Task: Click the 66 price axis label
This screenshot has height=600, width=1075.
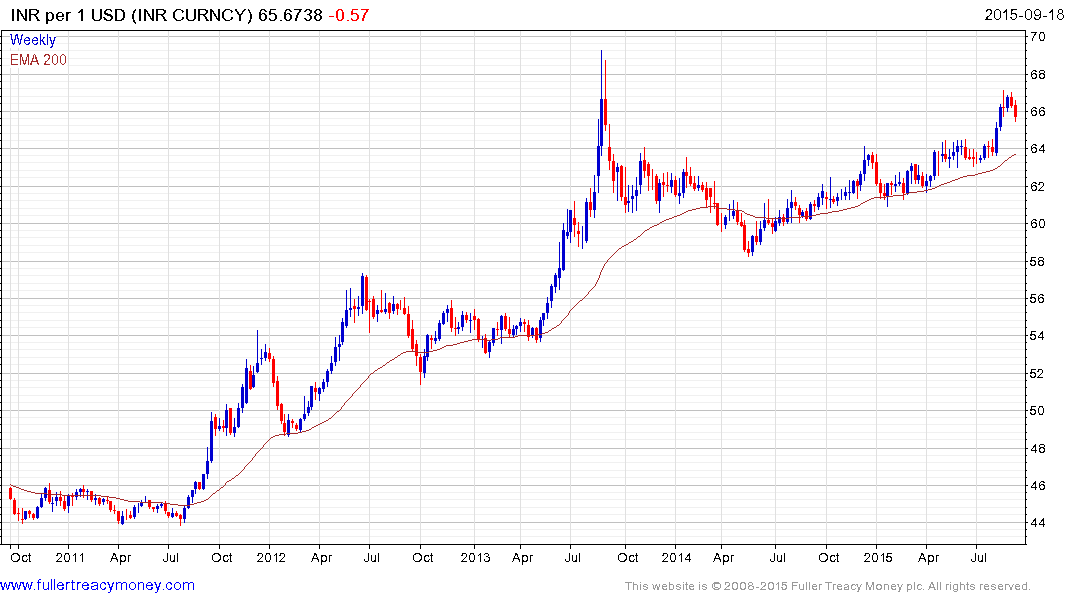Action: point(1038,111)
